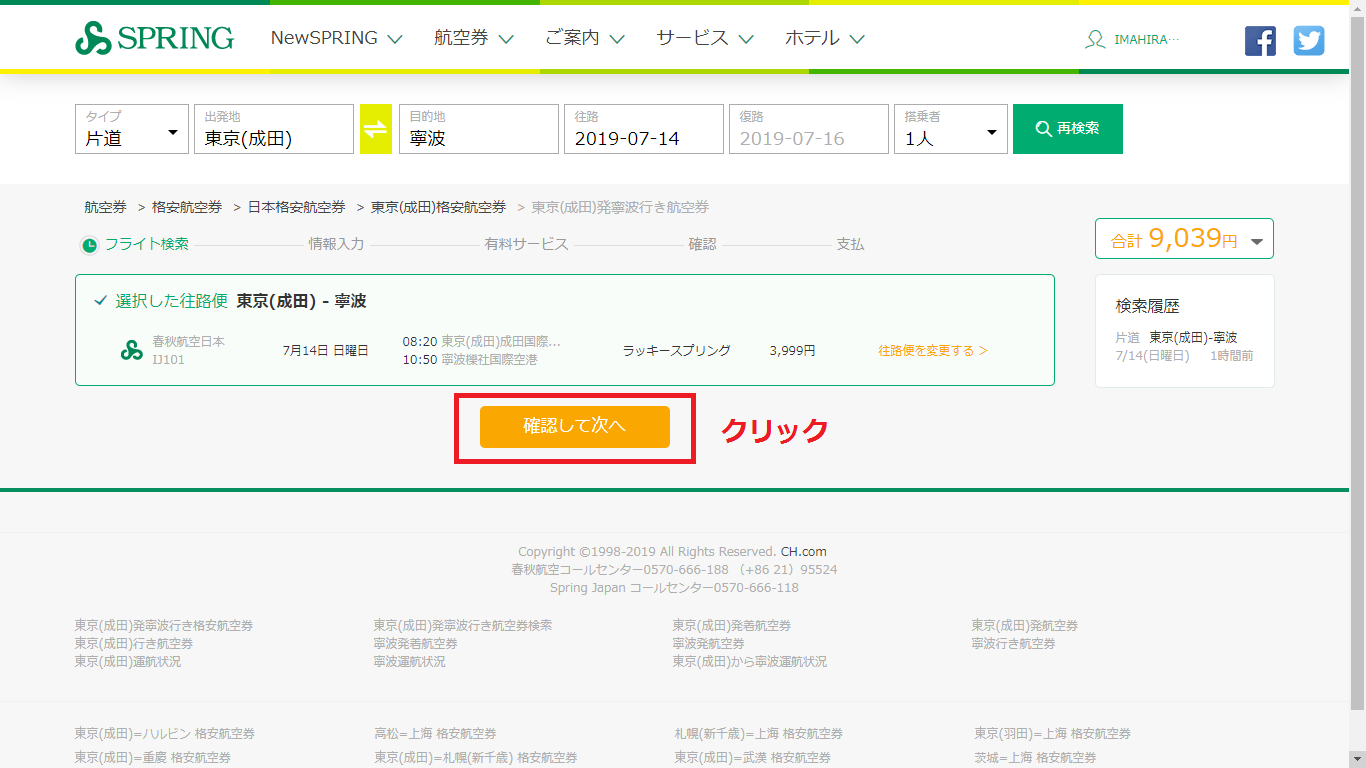Open the 東京(成田)-寧波 search history entry
This screenshot has height=768, width=1366.
[x=1192, y=338]
